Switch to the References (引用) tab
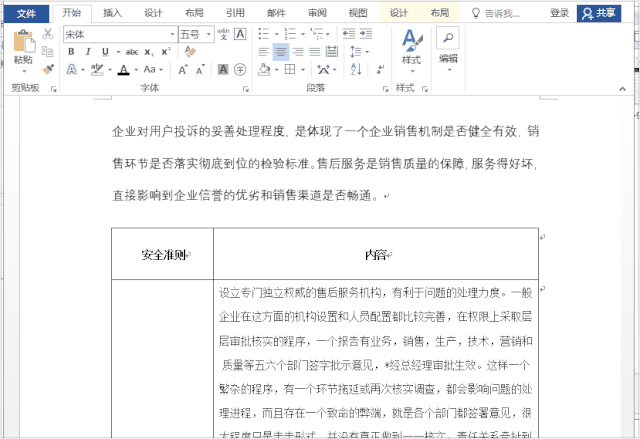640x439 pixels. tap(235, 13)
